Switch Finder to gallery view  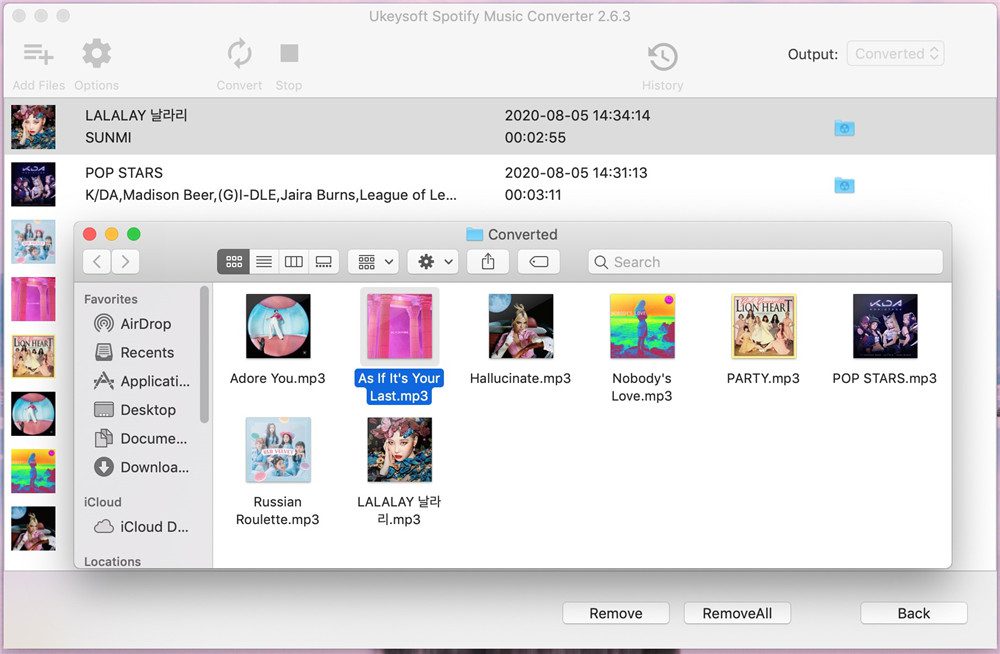pos(324,262)
